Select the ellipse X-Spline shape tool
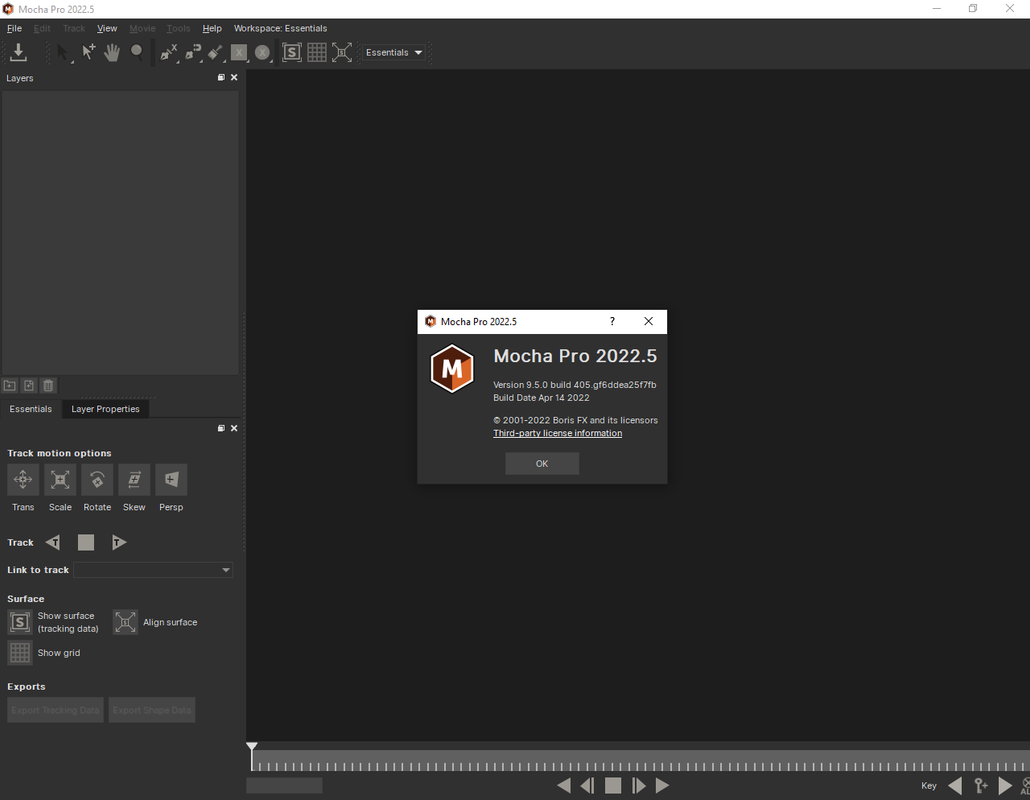 (262, 53)
